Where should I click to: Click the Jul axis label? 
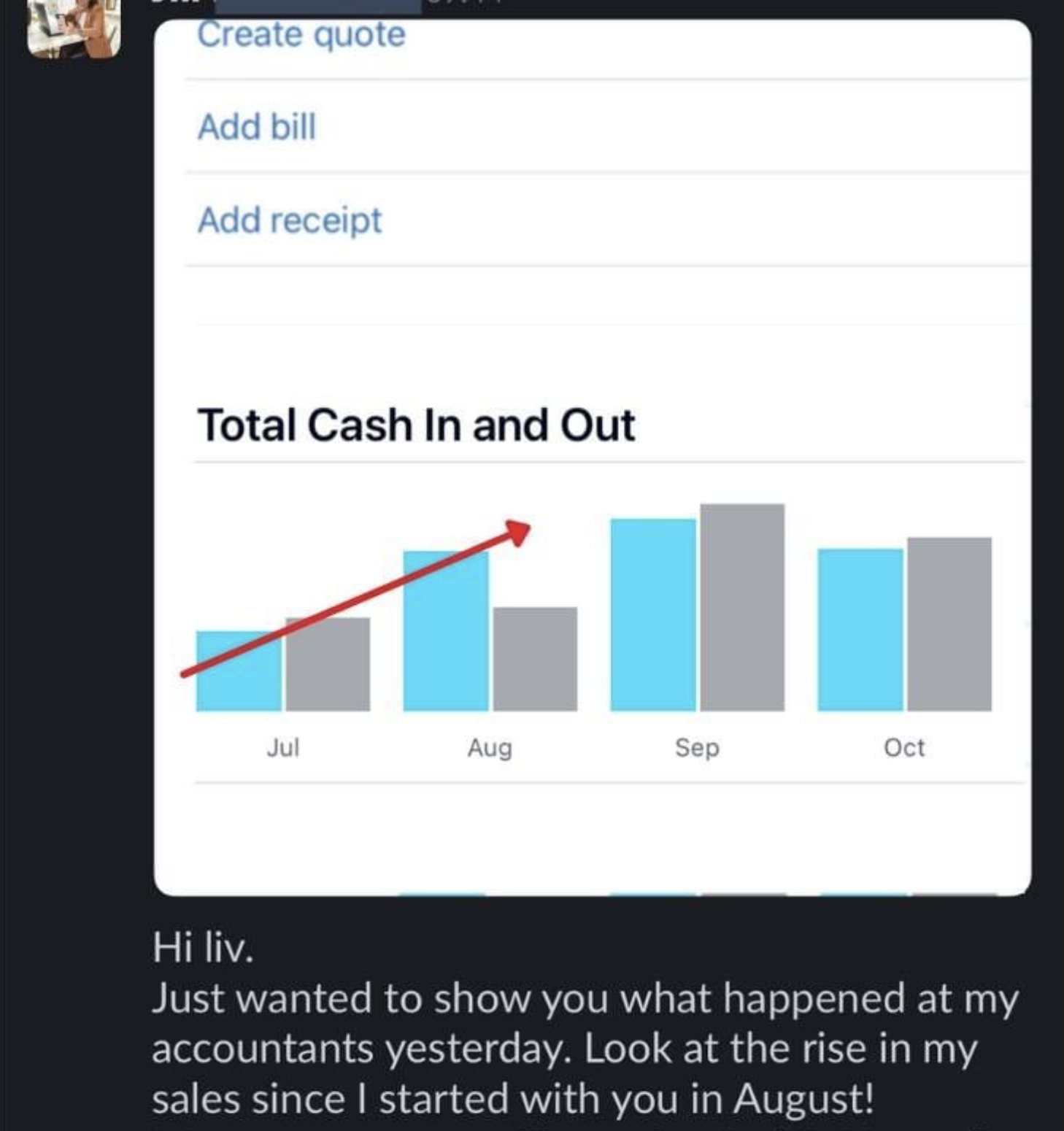coord(282,747)
